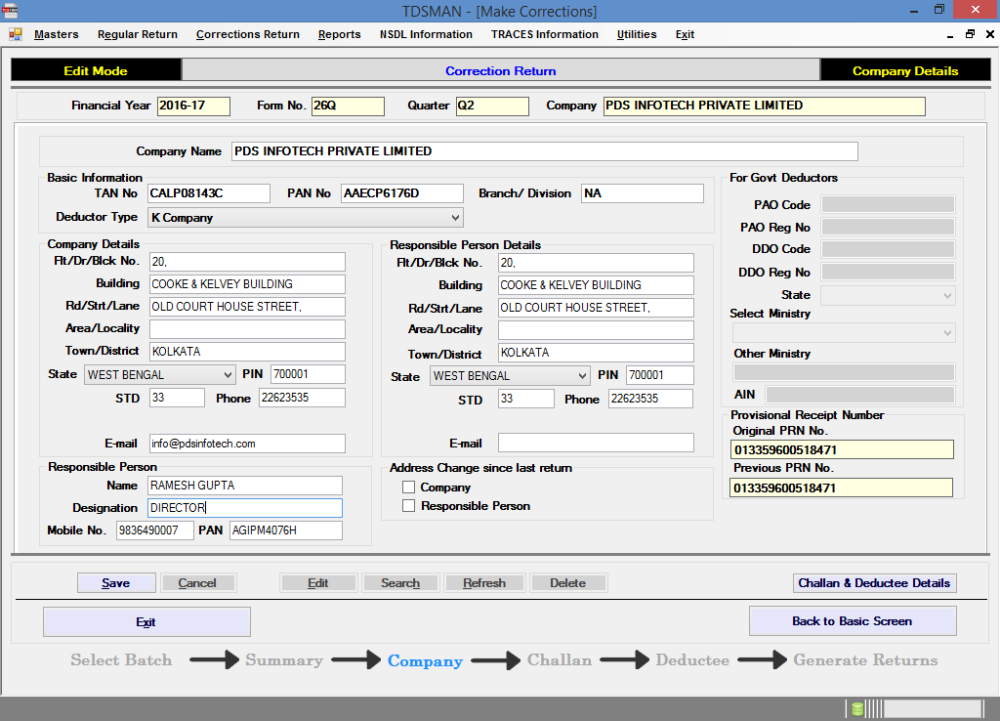Click Back to Basic Screen
This screenshot has width=1000, height=721.
[x=852, y=621]
